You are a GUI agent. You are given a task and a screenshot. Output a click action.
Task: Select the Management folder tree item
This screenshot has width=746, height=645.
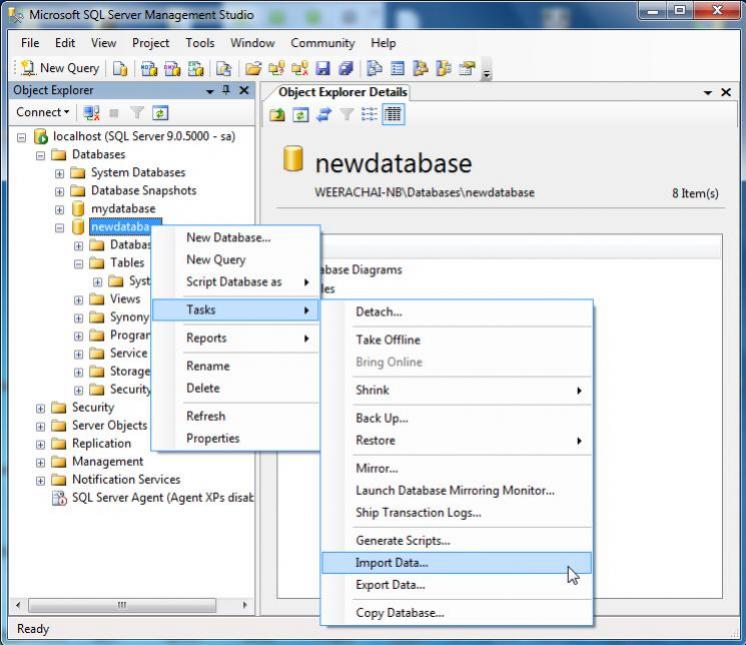[x=108, y=461]
